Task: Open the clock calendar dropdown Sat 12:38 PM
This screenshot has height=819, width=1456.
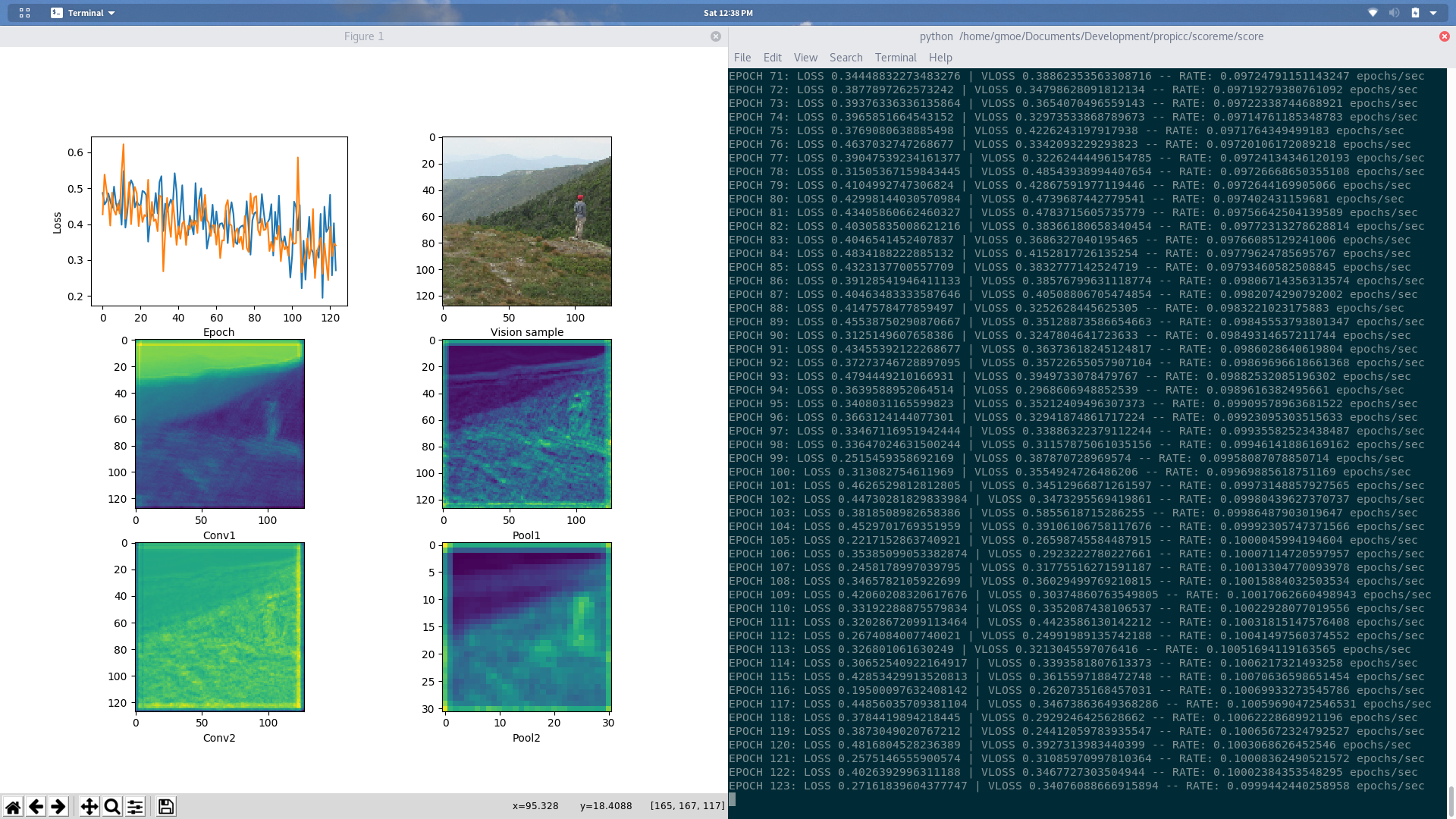Action: (x=728, y=13)
